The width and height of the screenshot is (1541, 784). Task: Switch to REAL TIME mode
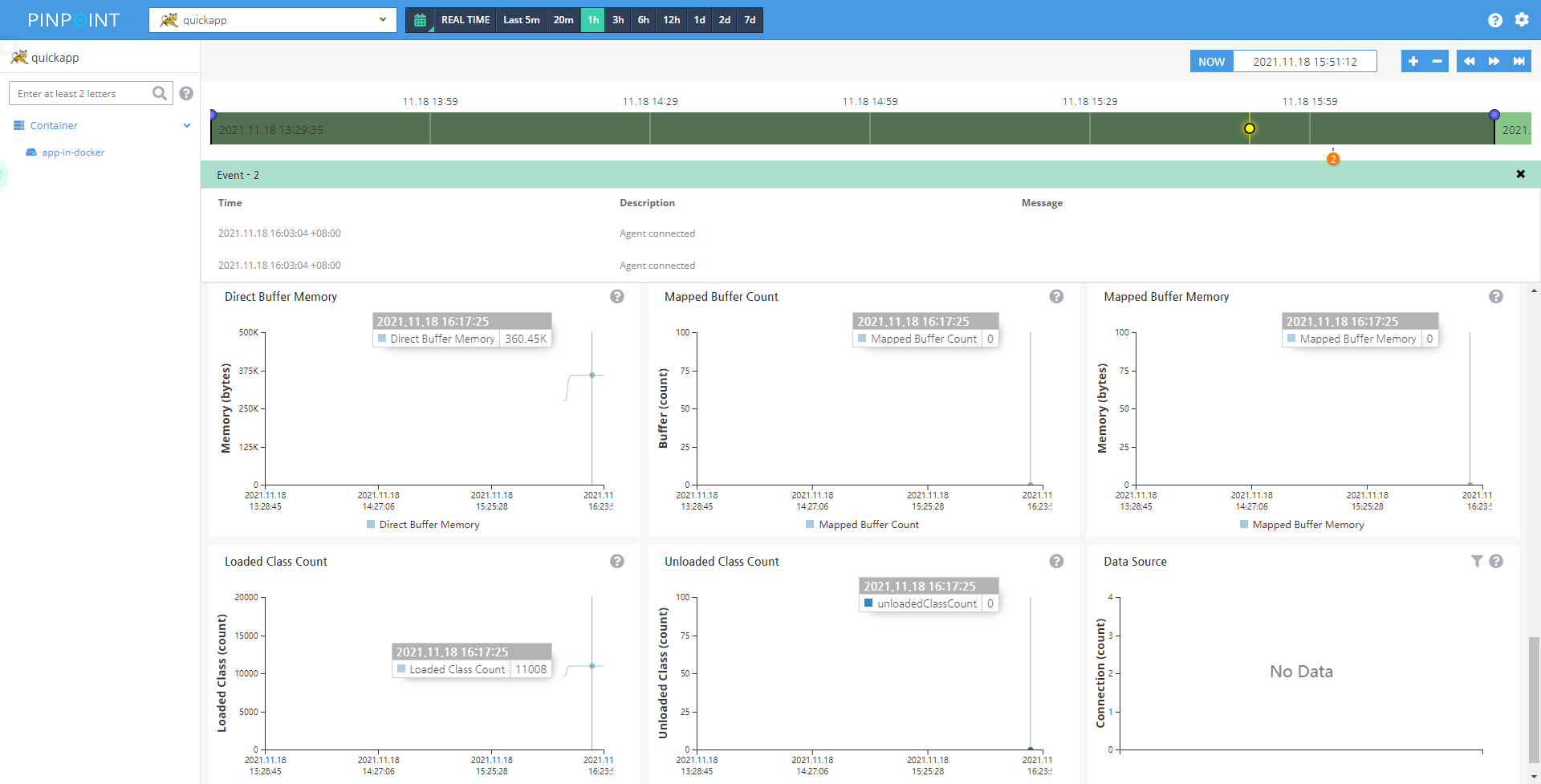pos(465,20)
